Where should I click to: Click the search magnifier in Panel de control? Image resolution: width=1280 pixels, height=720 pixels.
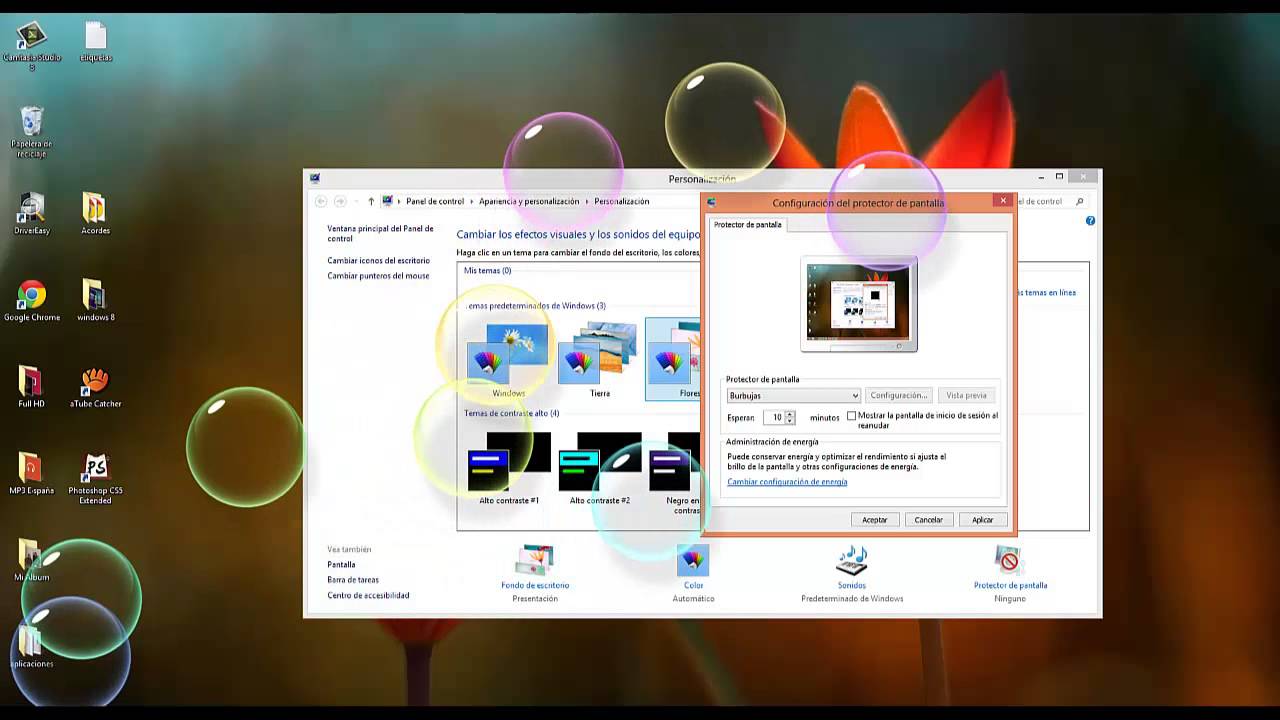click(x=1079, y=201)
